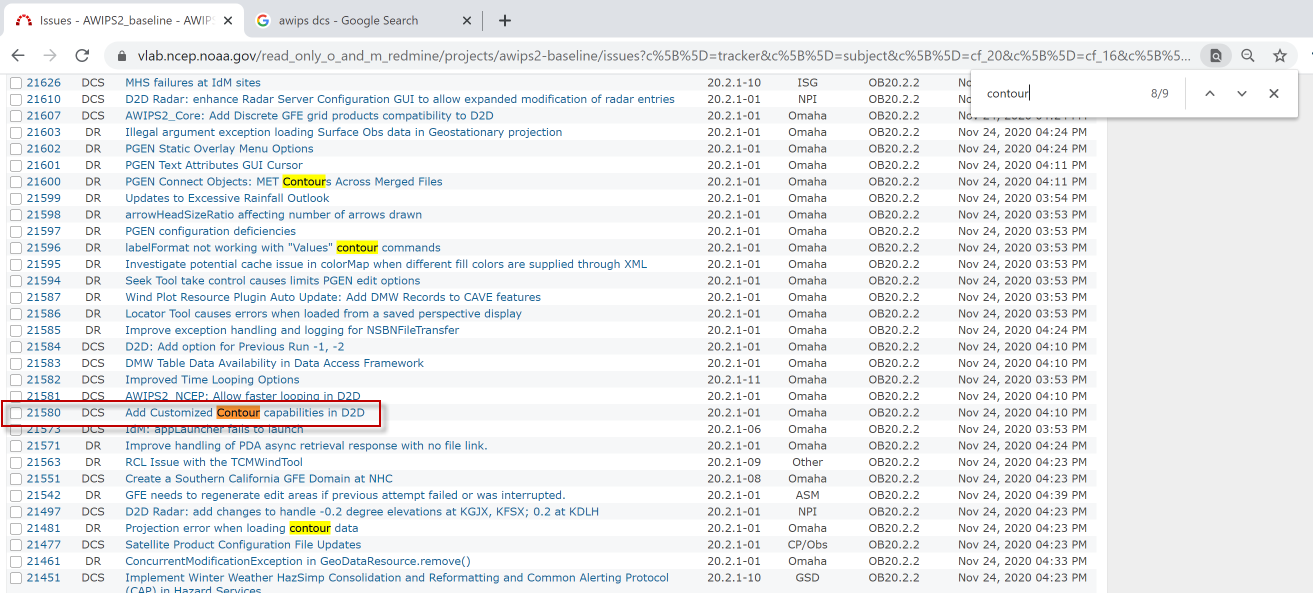Viewport: 1313px width, 593px height.
Task: Click 'CP/Obs' cell in row 21477
Action: (807, 545)
